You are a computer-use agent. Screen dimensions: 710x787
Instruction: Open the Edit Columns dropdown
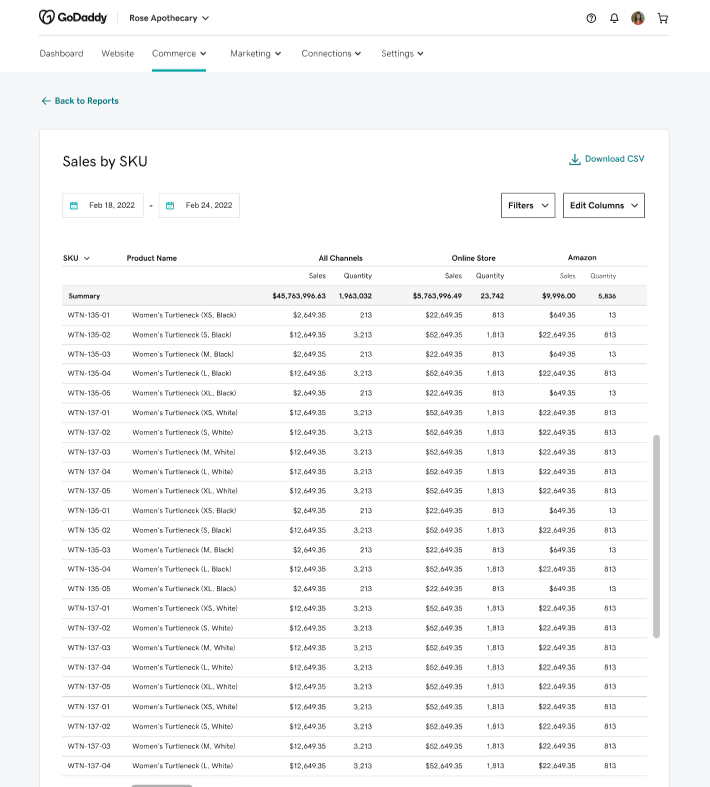[603, 205]
